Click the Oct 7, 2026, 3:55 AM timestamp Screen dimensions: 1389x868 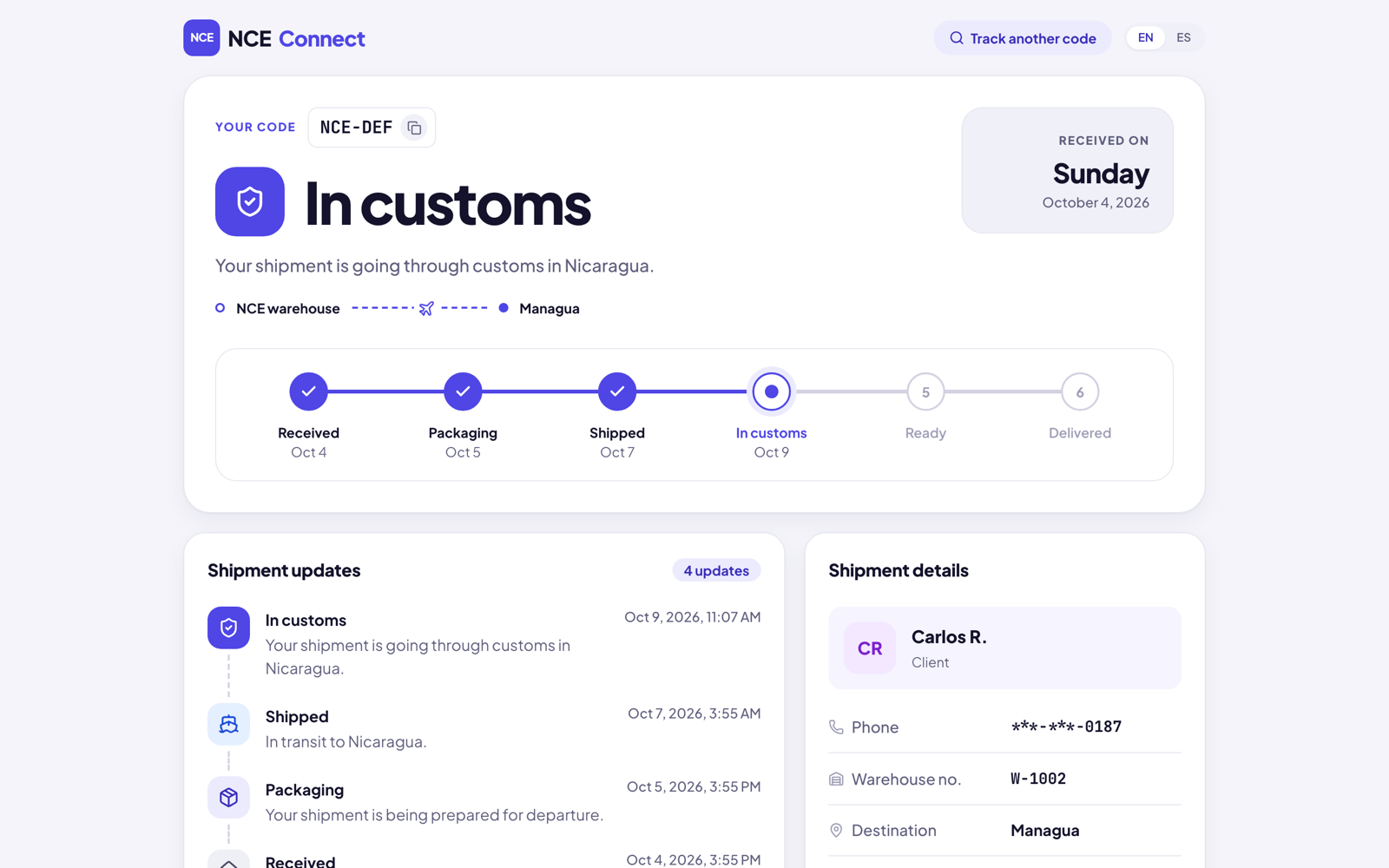pos(694,713)
